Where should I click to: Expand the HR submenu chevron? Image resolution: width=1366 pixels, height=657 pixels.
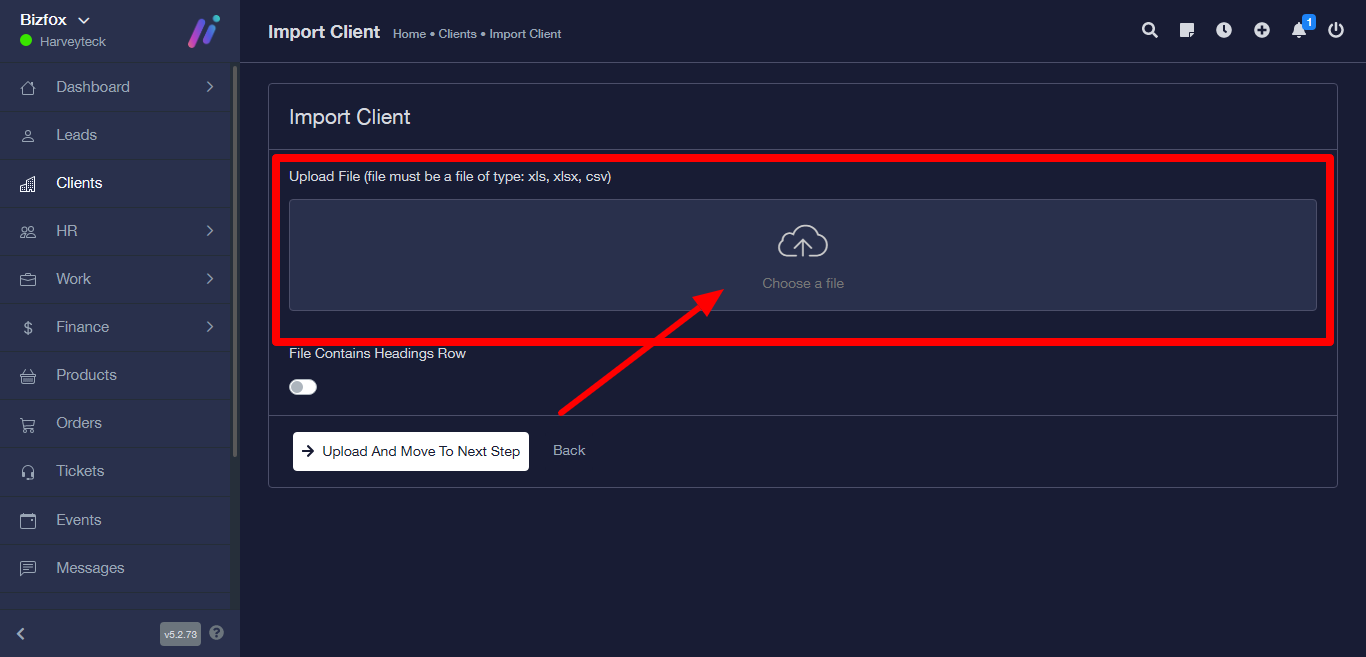point(210,231)
